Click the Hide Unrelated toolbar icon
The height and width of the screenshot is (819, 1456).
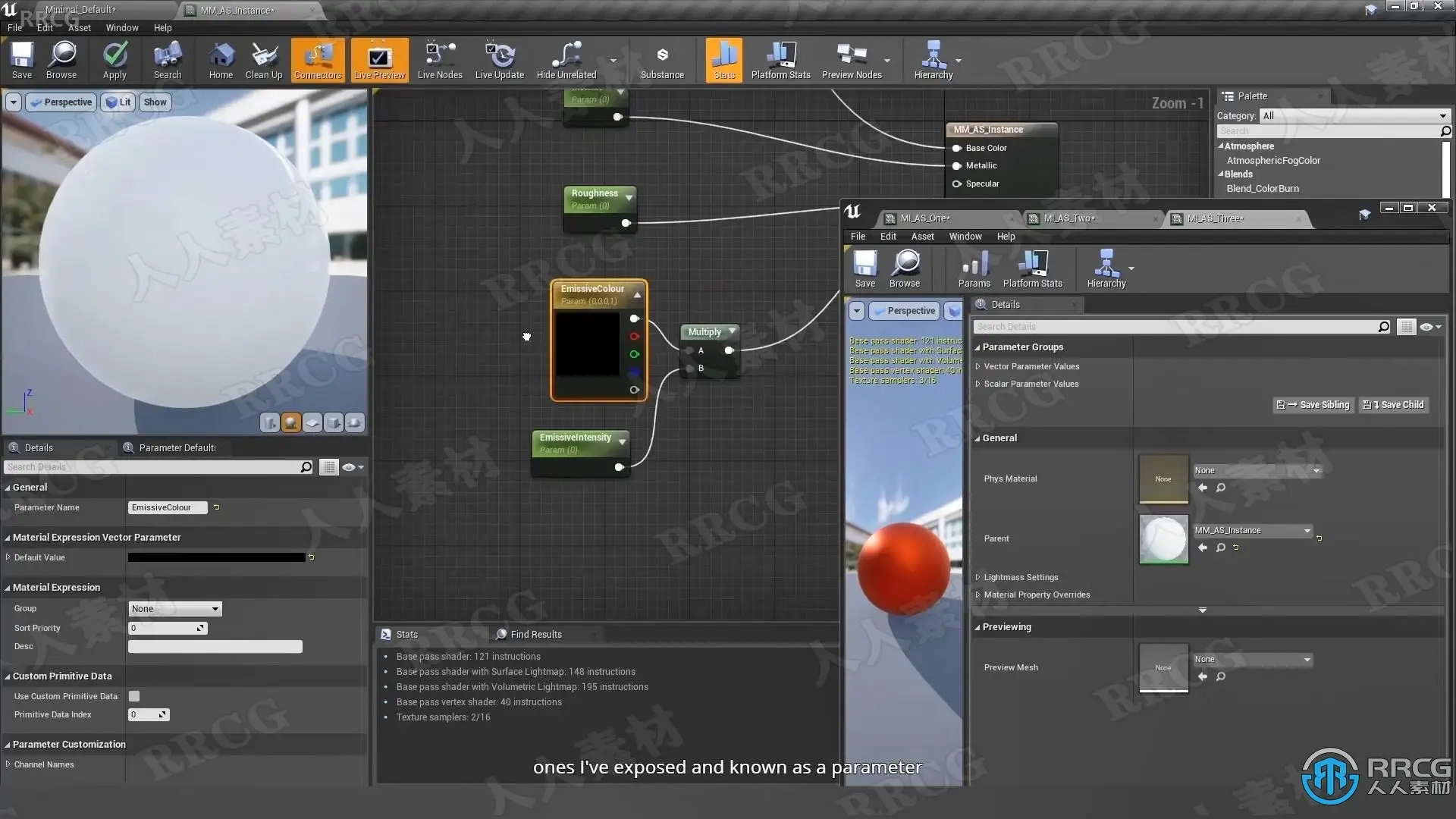(x=566, y=60)
